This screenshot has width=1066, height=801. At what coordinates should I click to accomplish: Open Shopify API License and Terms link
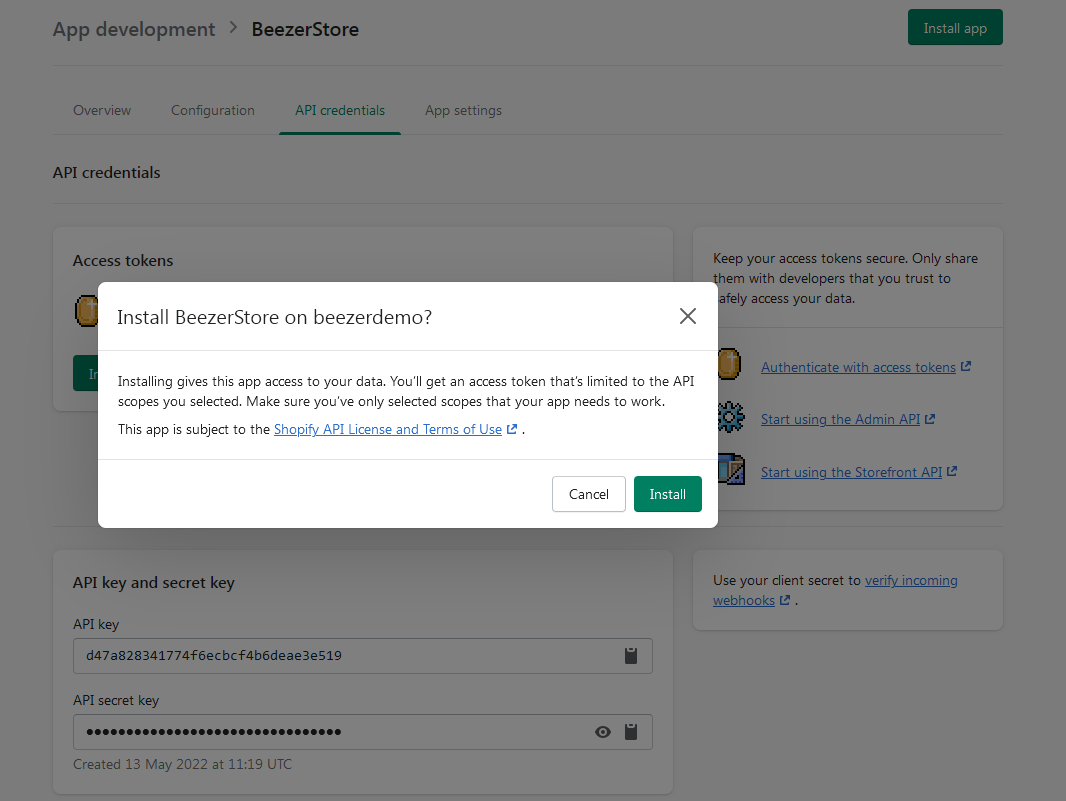[388, 429]
